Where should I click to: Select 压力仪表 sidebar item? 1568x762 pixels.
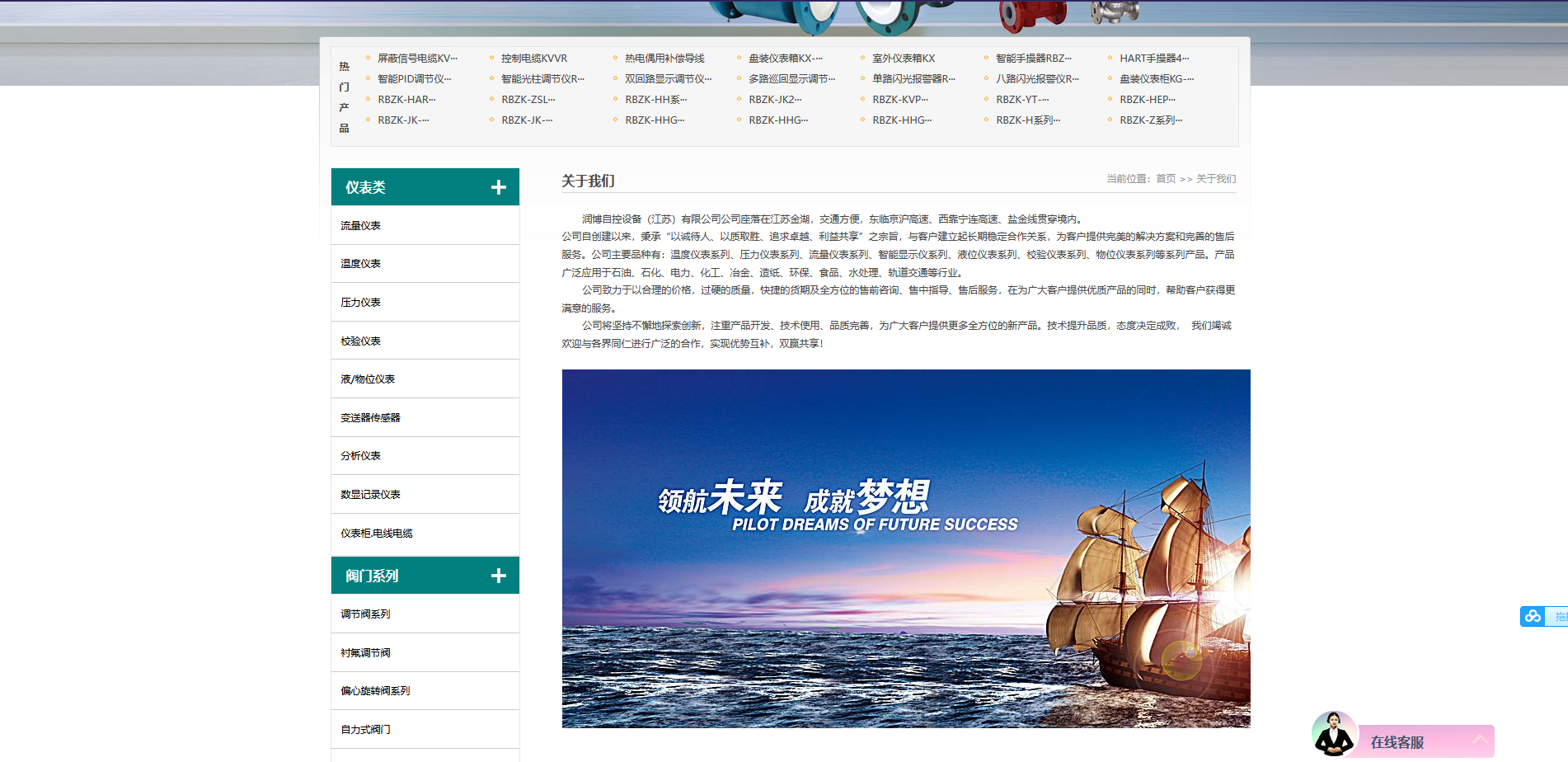(360, 303)
